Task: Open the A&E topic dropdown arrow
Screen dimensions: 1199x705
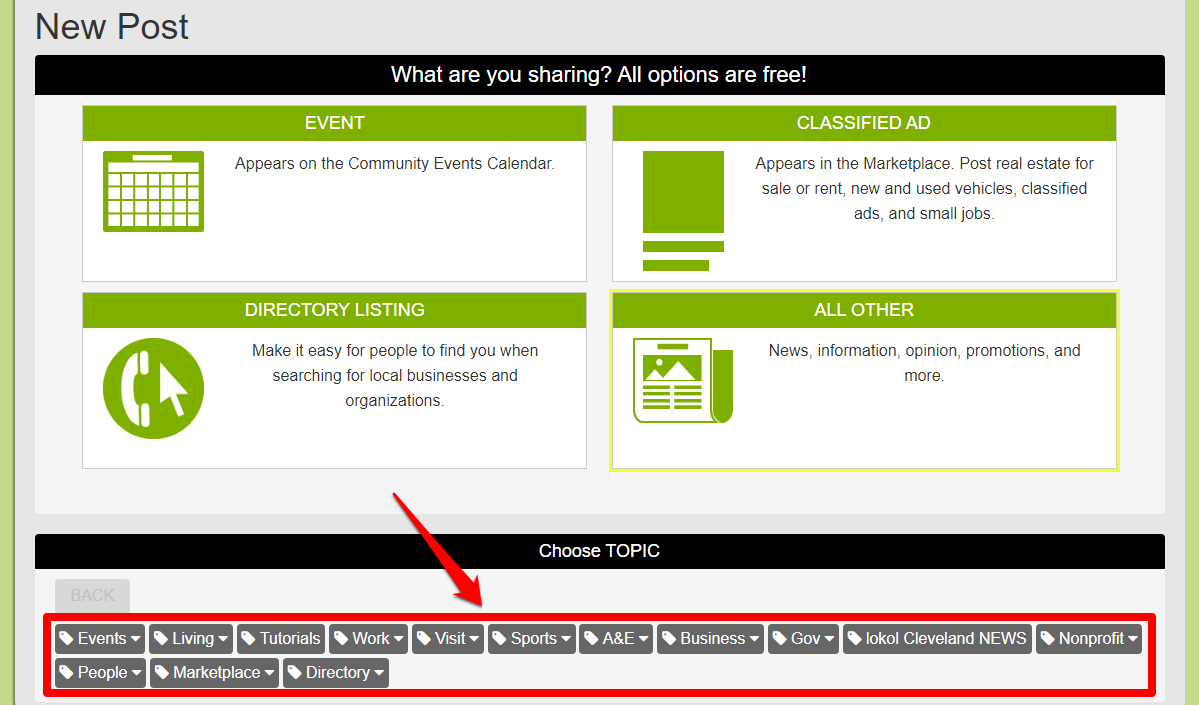Action: click(643, 639)
